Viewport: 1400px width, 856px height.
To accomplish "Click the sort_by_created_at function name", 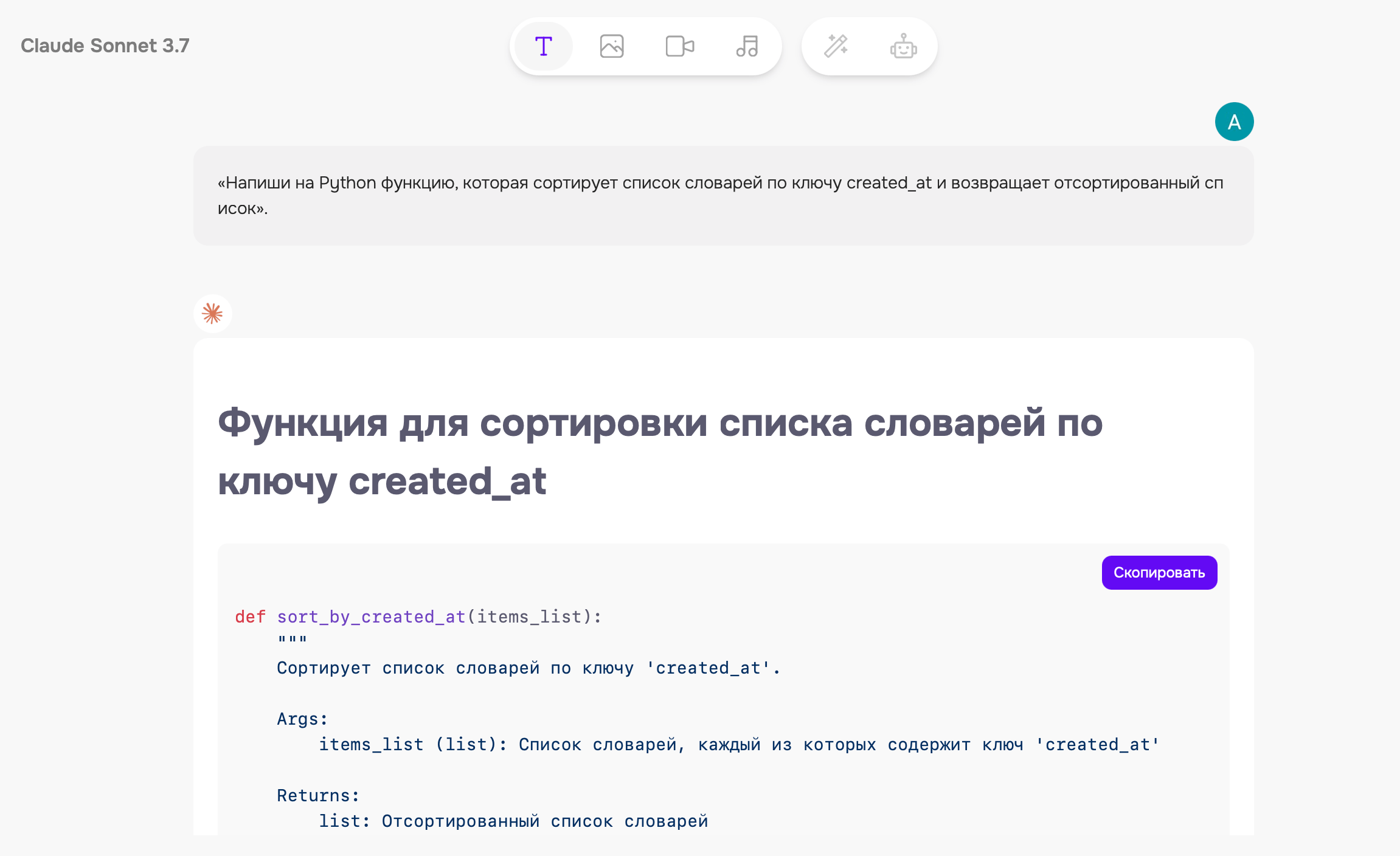I will pos(371,616).
